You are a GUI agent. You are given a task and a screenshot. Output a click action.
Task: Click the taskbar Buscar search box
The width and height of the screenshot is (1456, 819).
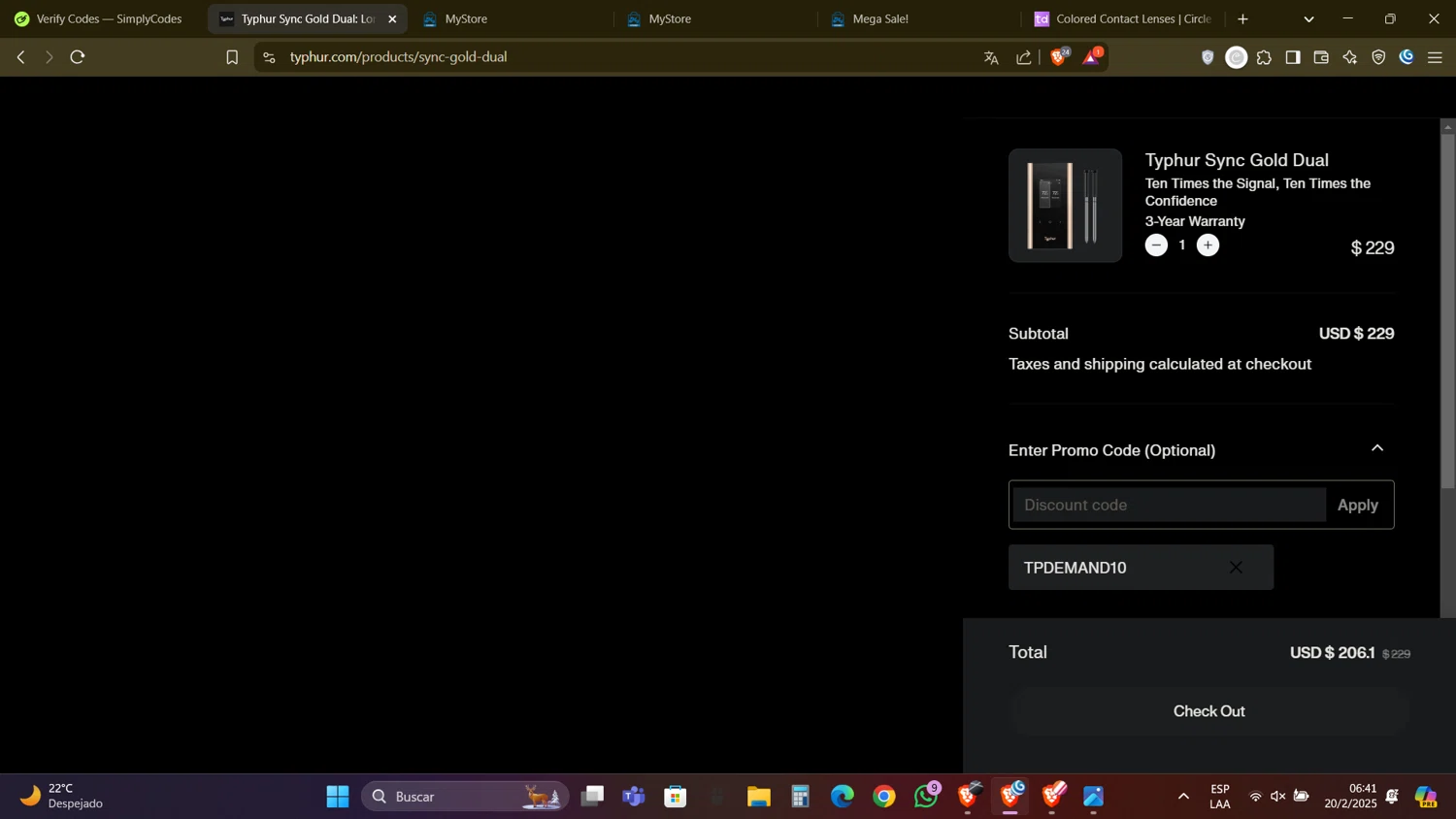pos(465,797)
